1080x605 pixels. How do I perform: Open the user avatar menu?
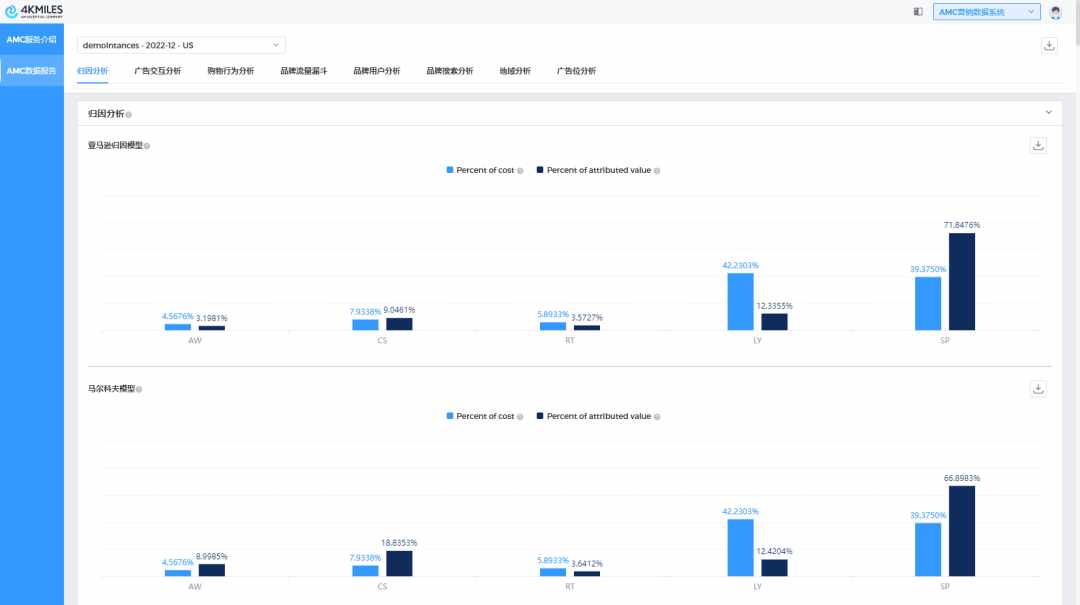[1055, 12]
